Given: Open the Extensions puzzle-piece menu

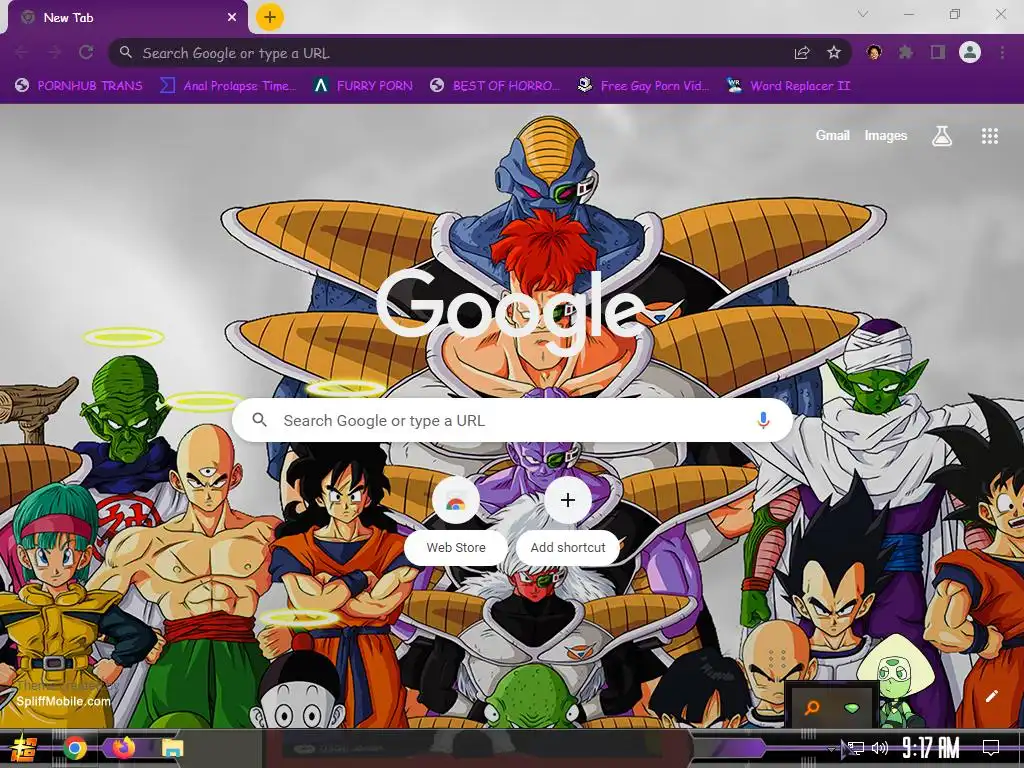Looking at the screenshot, I should [x=906, y=52].
